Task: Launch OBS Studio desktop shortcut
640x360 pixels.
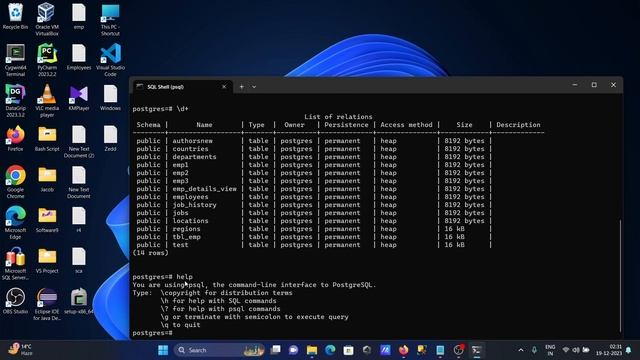Action: tap(16, 301)
